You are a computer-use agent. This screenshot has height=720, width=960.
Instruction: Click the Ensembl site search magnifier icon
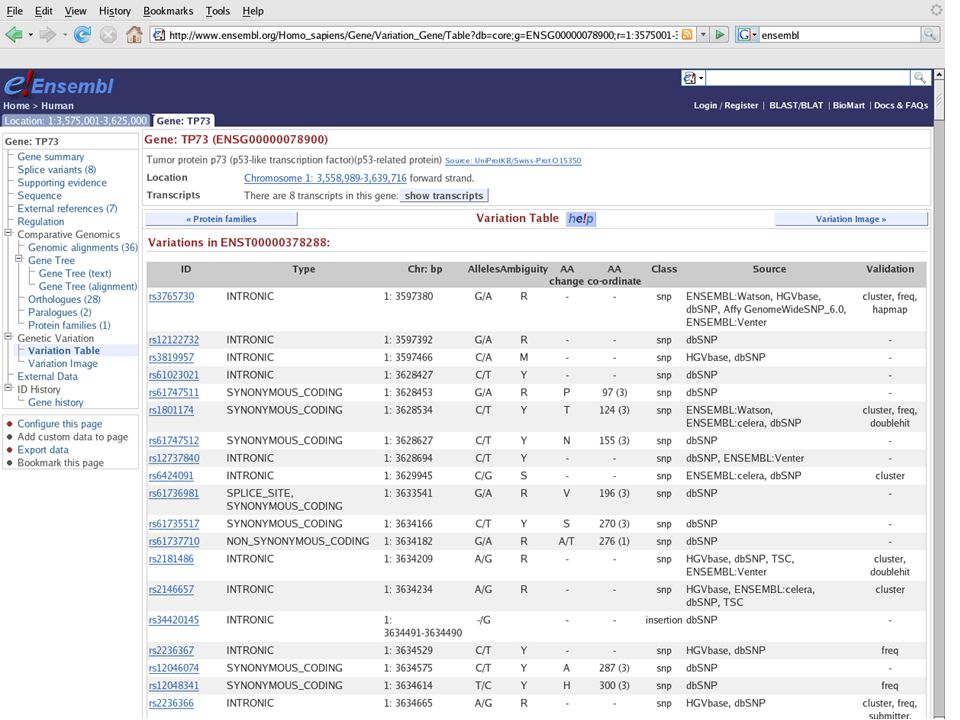coord(920,78)
